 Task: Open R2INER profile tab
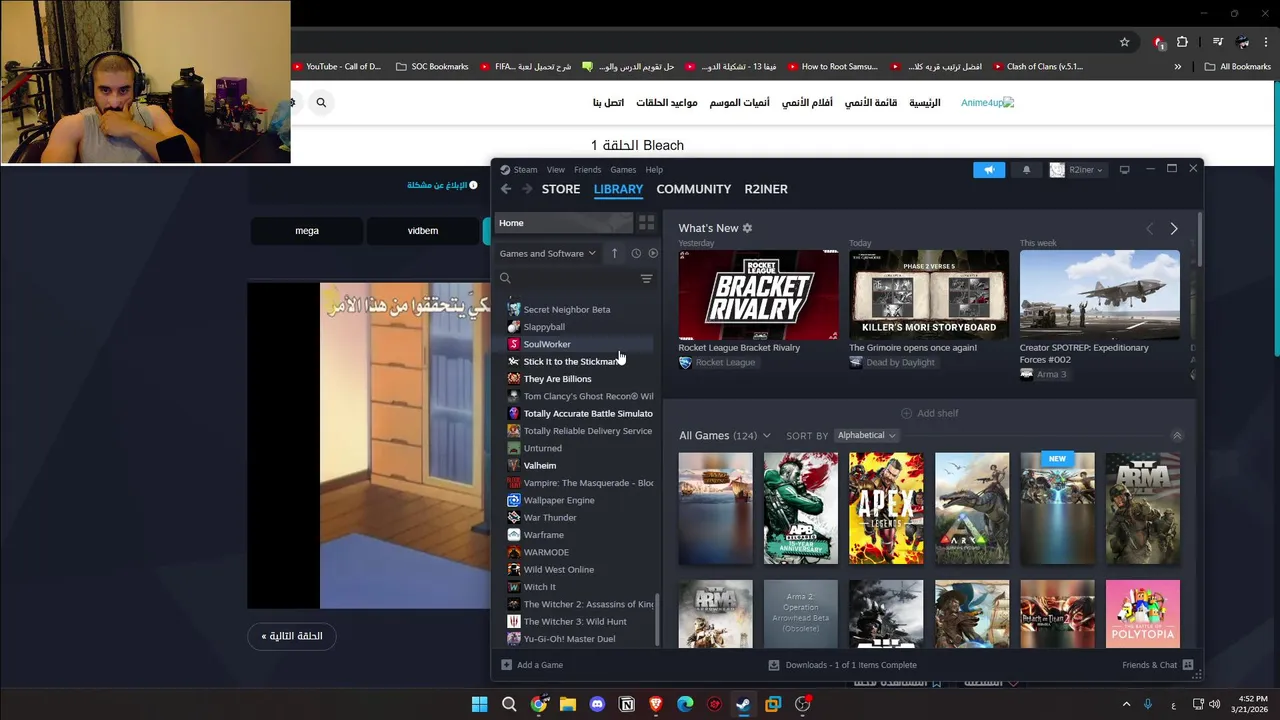pyautogui.click(x=766, y=189)
